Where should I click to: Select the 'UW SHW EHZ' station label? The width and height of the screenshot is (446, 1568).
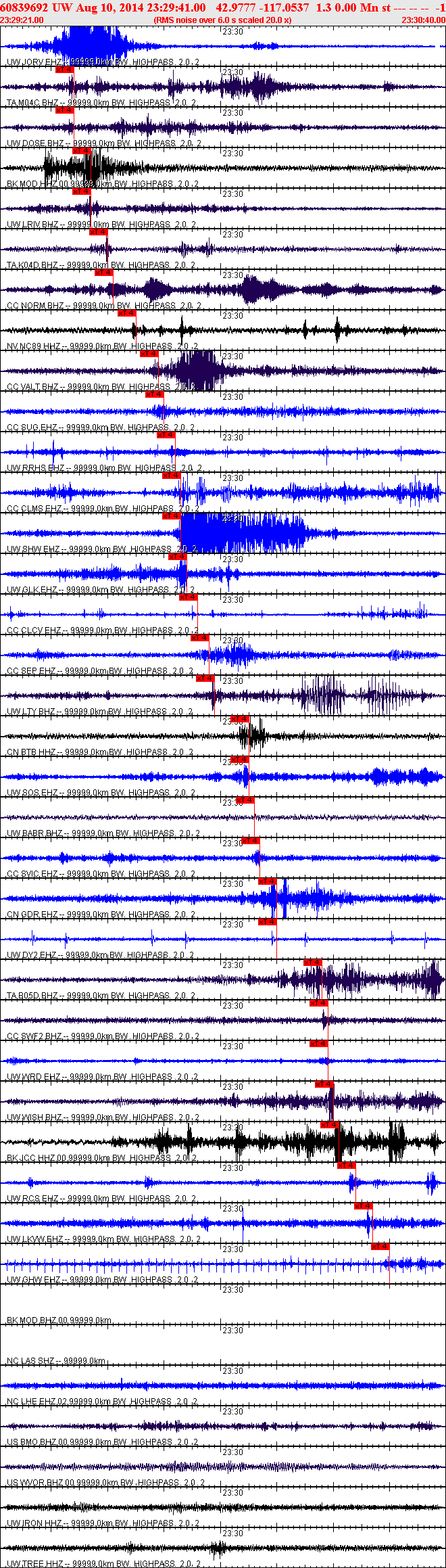pos(33,549)
